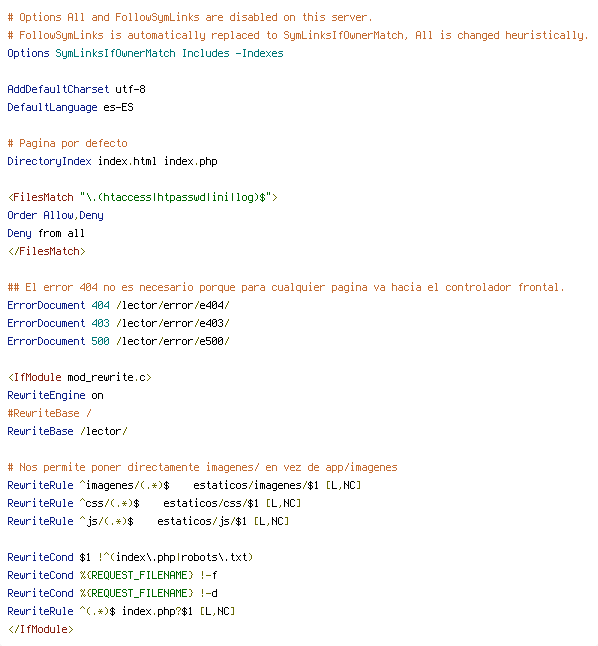Click the 'Order Allow,Deny' line
The width and height of the screenshot is (598, 646).
tap(56, 215)
